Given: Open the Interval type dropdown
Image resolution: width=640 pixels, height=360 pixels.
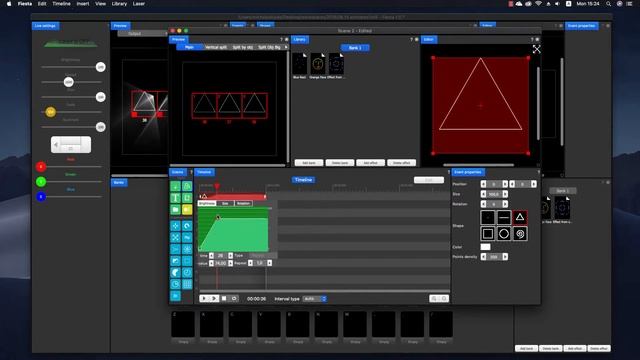Looking at the screenshot, I should tap(315, 299).
